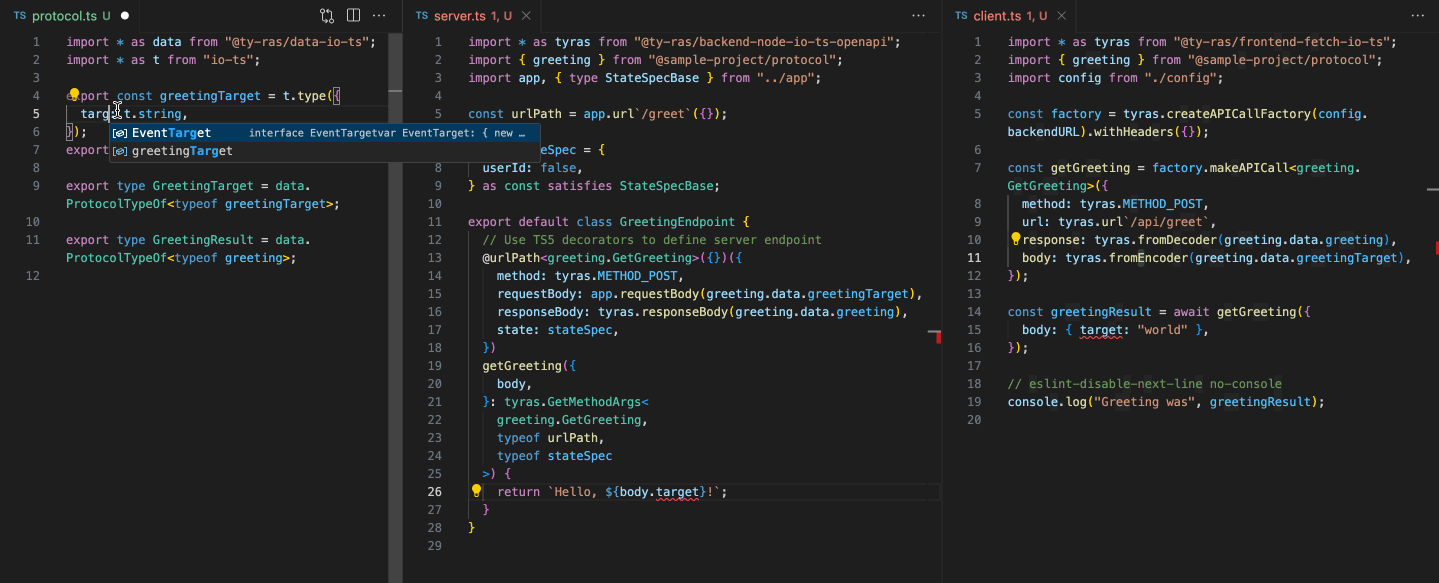Screen dimensions: 1439x583
Task: Click the 'Use TS5 decorators' comment in server.ts
Action: (x=651, y=240)
